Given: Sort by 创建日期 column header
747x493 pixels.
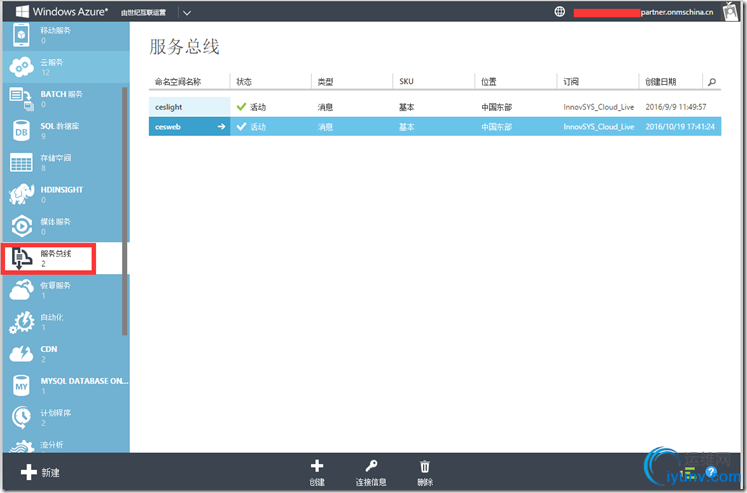Looking at the screenshot, I should [661, 82].
